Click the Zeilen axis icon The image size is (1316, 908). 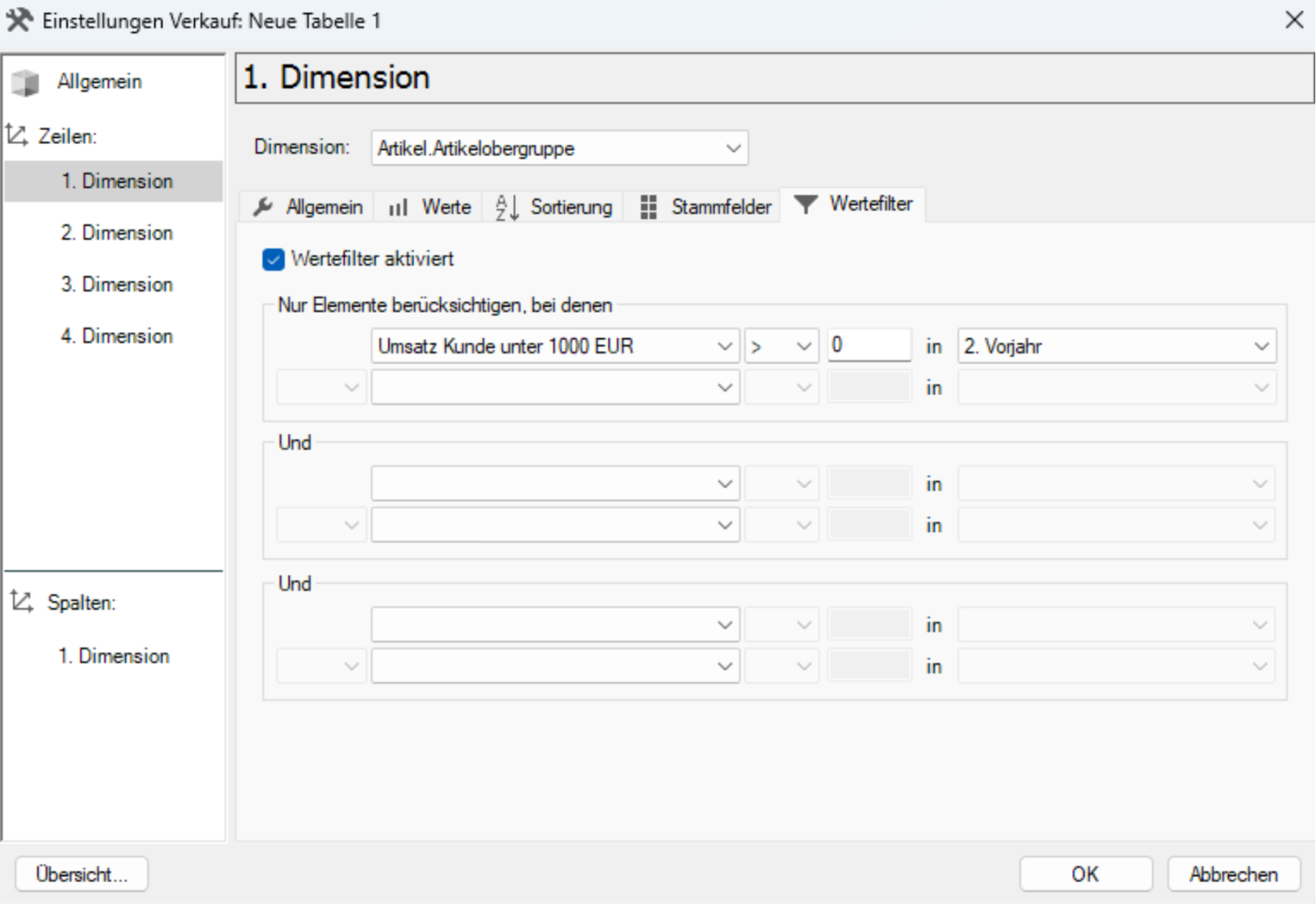(x=17, y=136)
